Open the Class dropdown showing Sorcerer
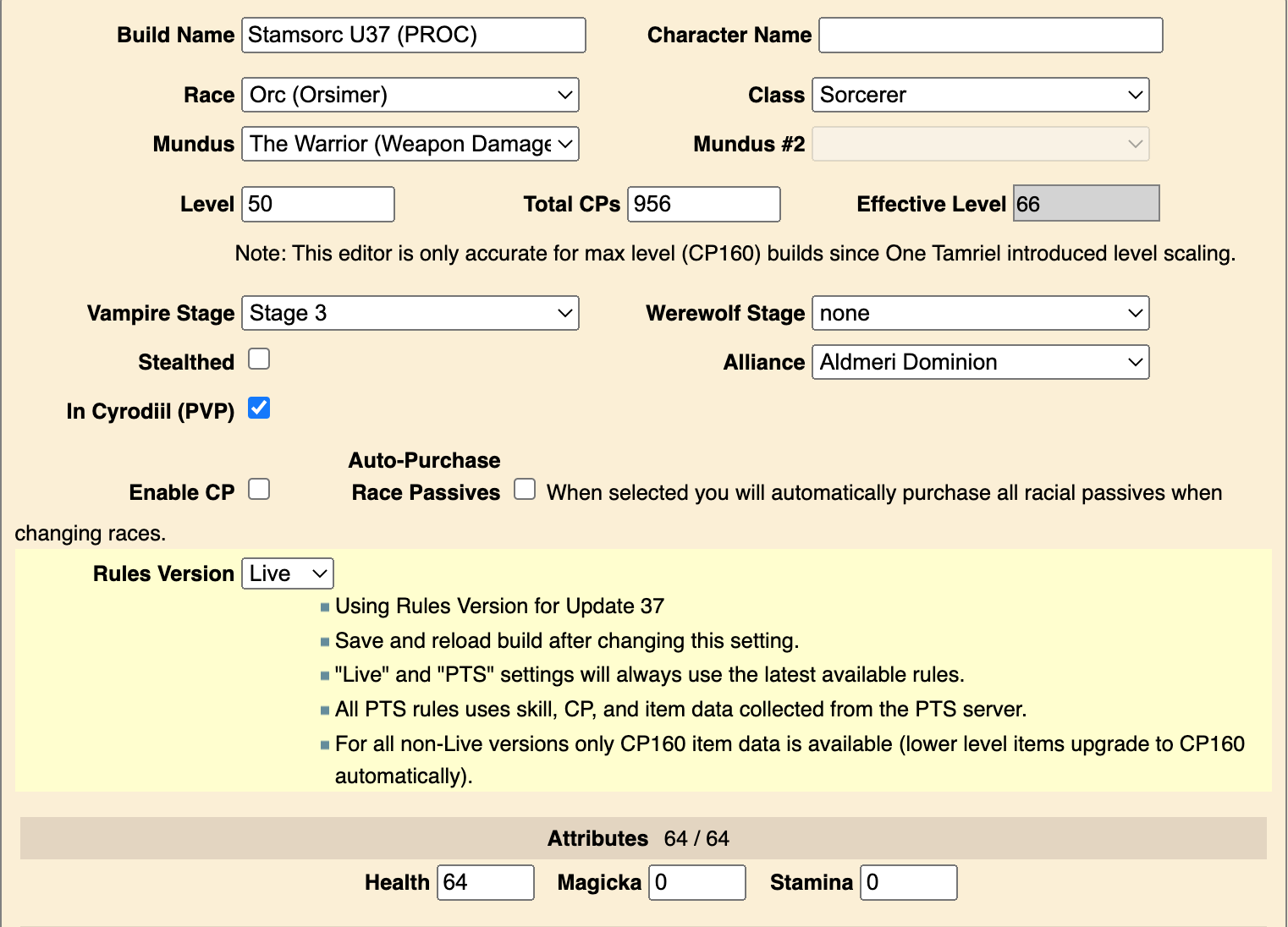This screenshot has width=1288, height=927. [x=981, y=95]
